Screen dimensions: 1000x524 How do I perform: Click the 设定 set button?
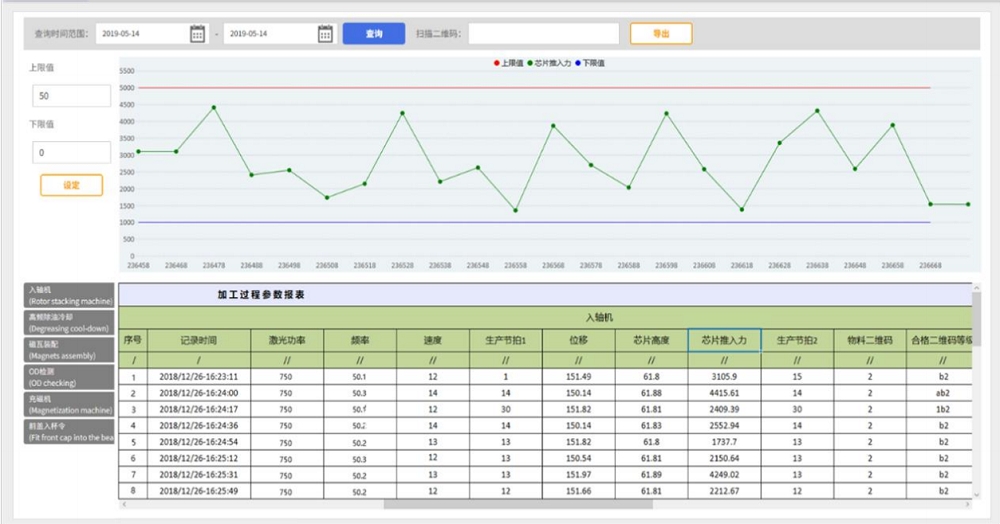[71, 185]
